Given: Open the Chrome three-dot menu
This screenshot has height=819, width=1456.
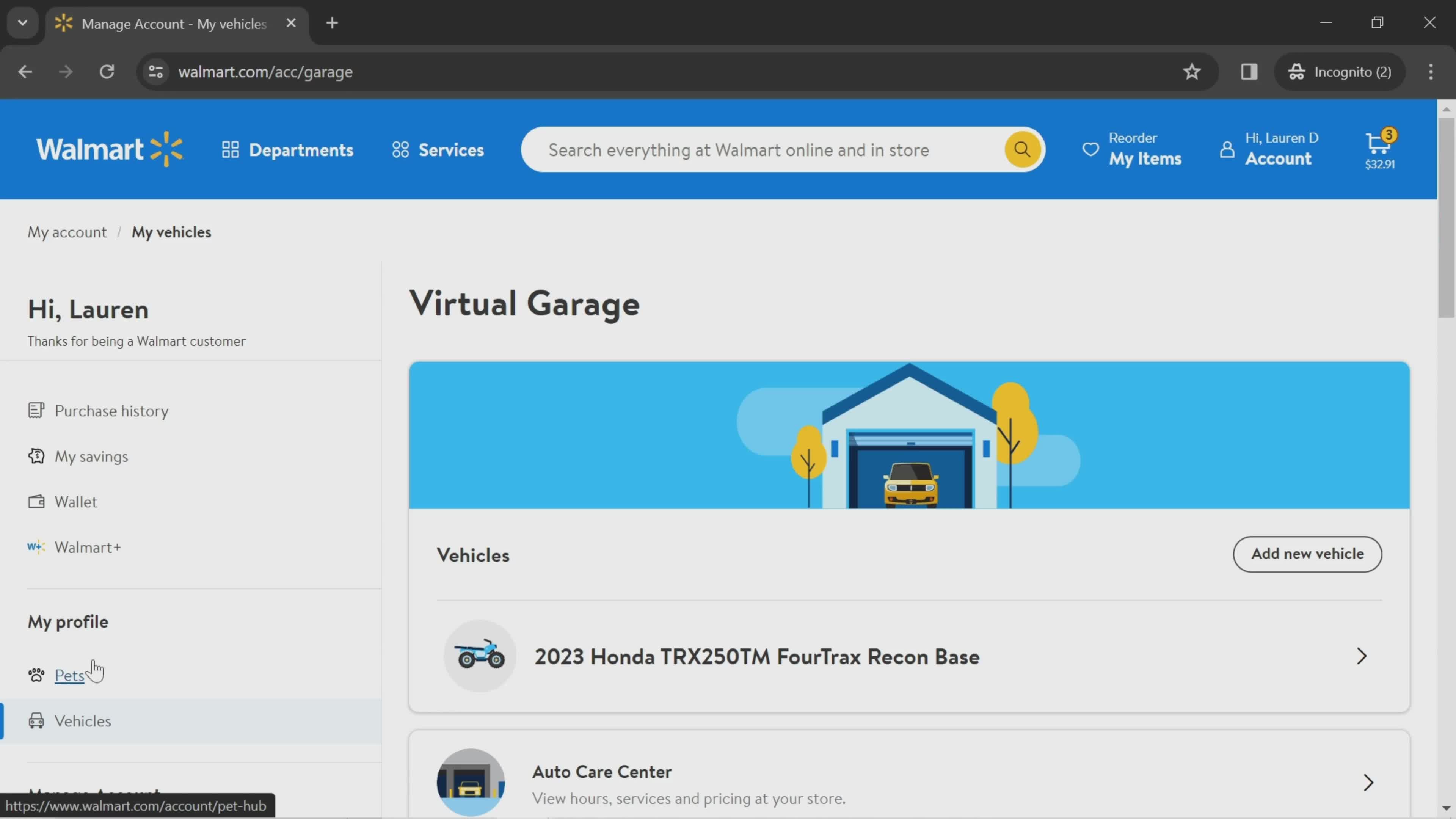Looking at the screenshot, I should point(1431,72).
